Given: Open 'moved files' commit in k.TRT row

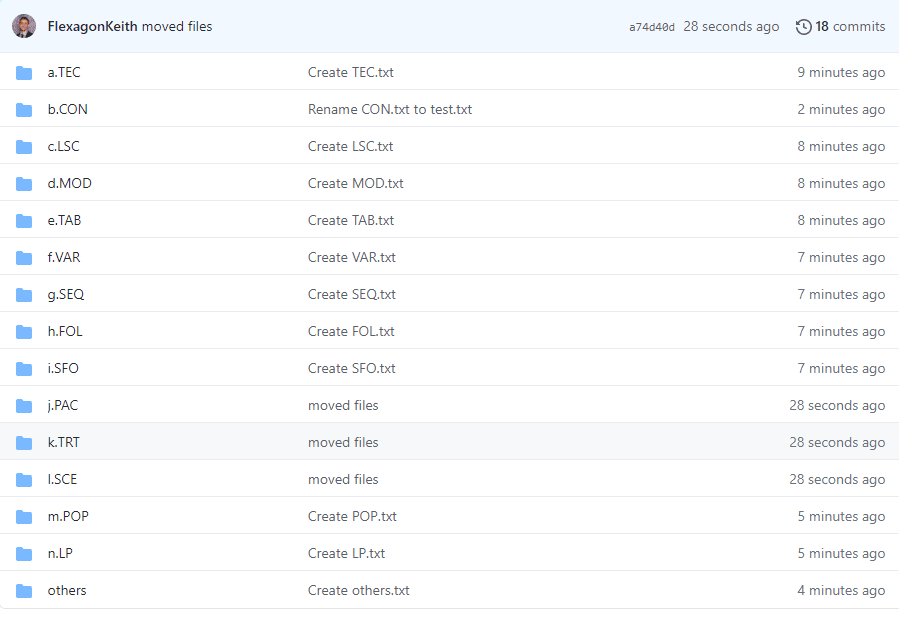Looking at the screenshot, I should [343, 442].
